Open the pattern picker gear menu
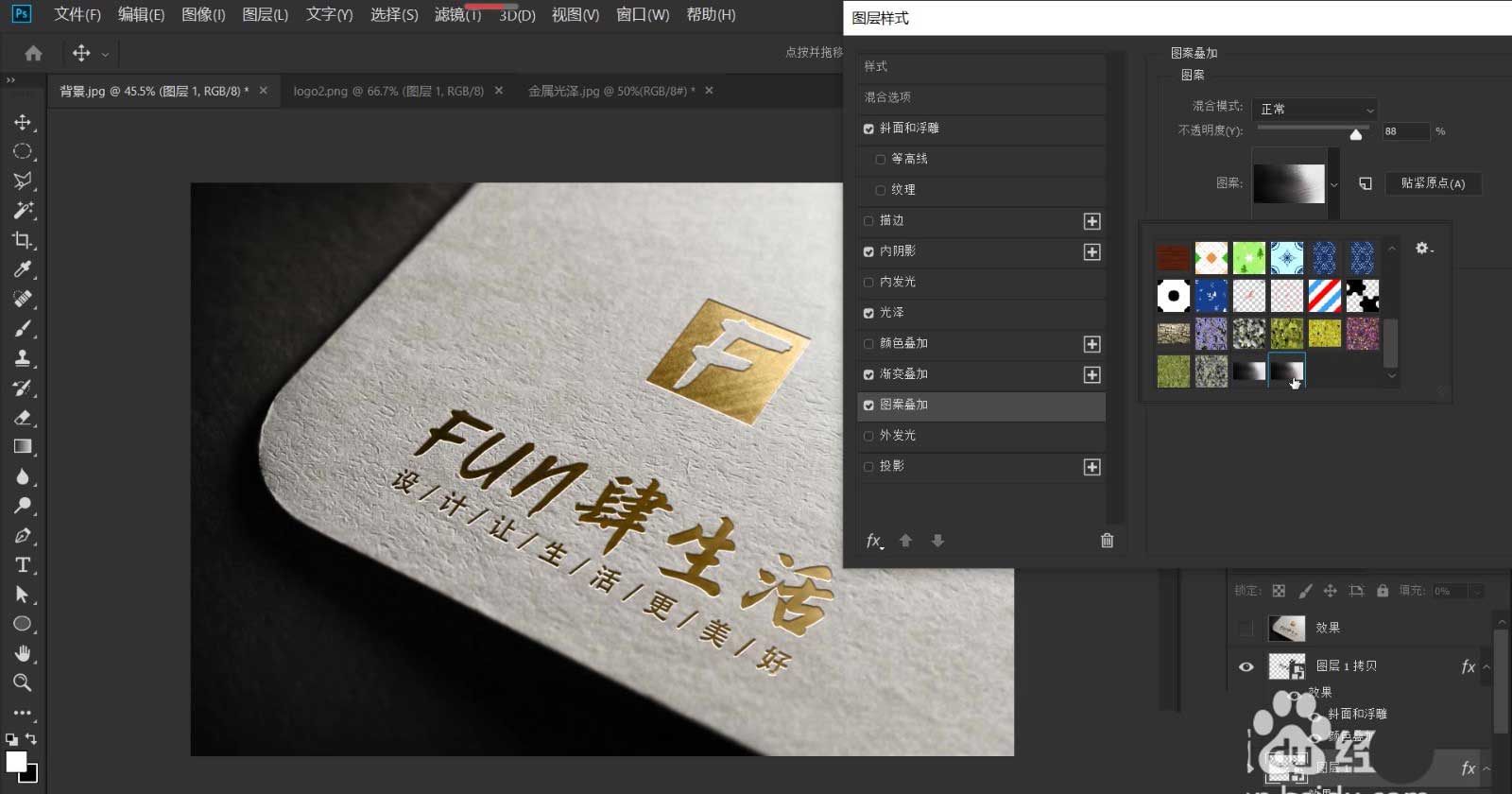The width and height of the screenshot is (1512, 794). point(1424,249)
